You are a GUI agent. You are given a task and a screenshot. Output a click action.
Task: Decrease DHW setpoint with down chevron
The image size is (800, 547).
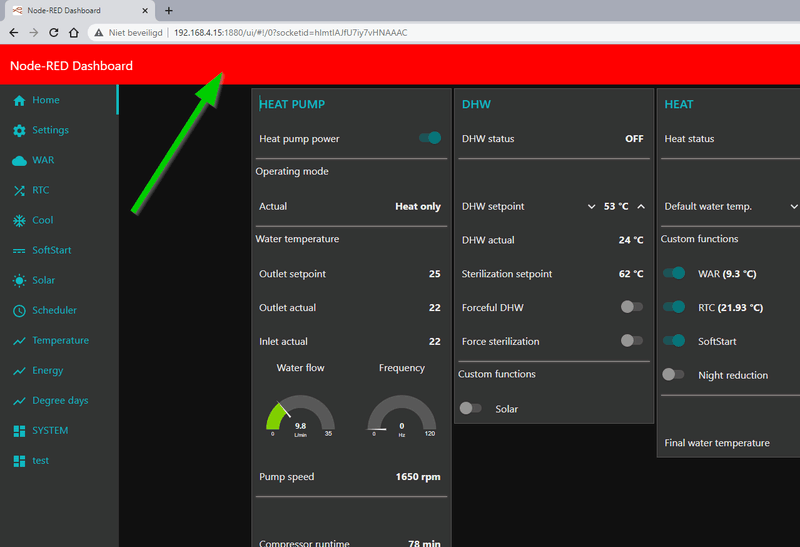coord(591,207)
